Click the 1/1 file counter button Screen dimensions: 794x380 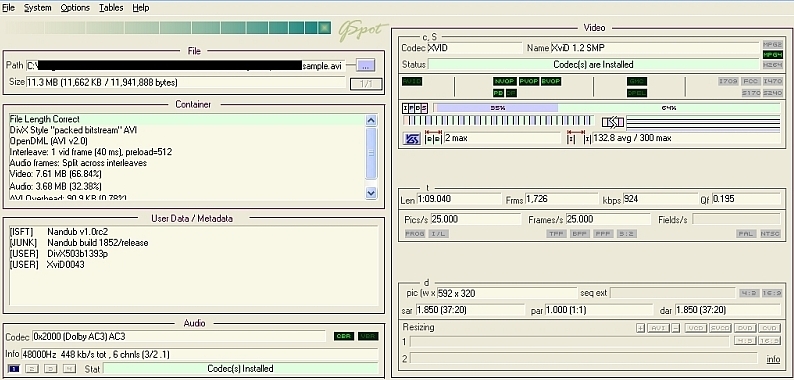coord(366,84)
